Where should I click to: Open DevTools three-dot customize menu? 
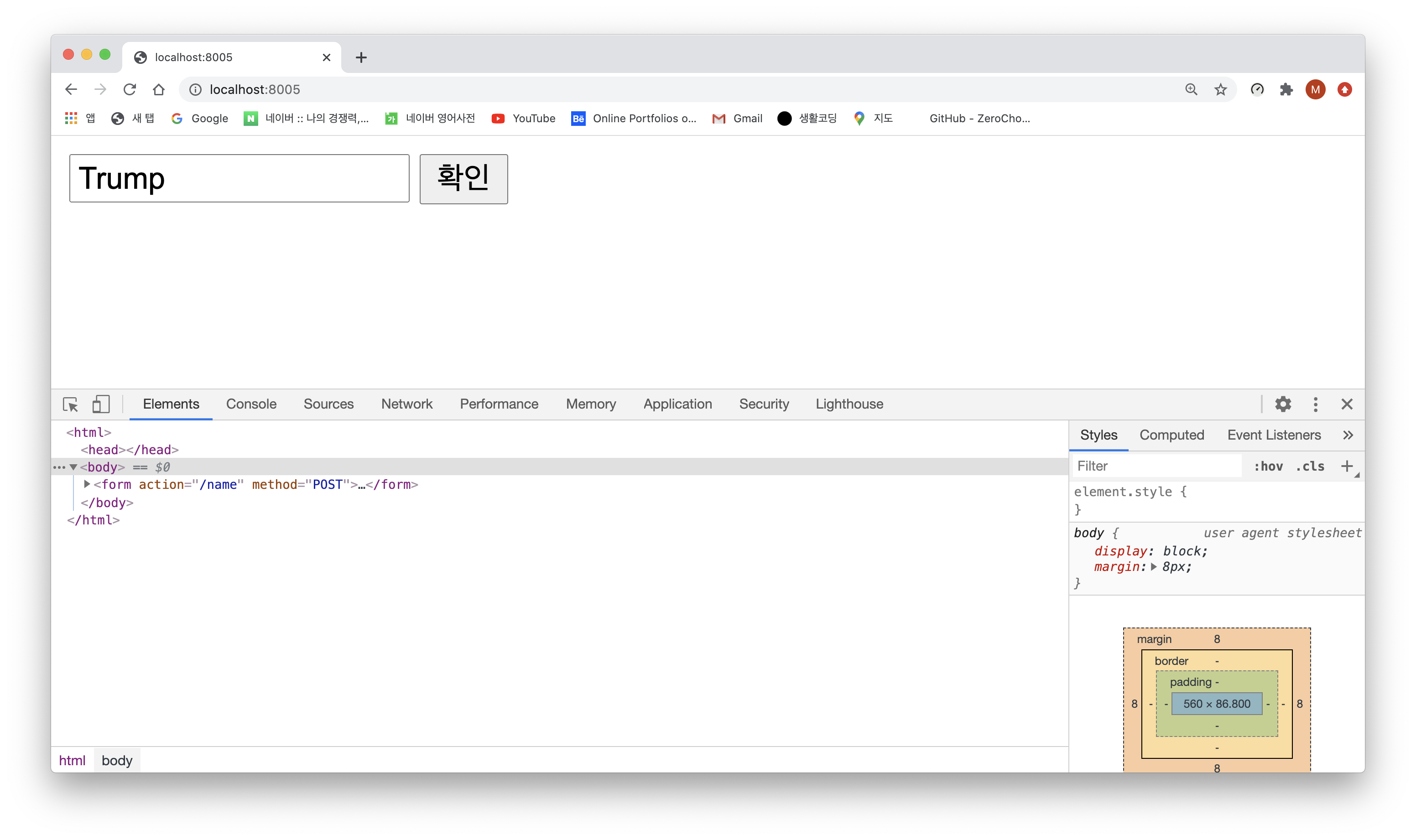pyautogui.click(x=1315, y=404)
